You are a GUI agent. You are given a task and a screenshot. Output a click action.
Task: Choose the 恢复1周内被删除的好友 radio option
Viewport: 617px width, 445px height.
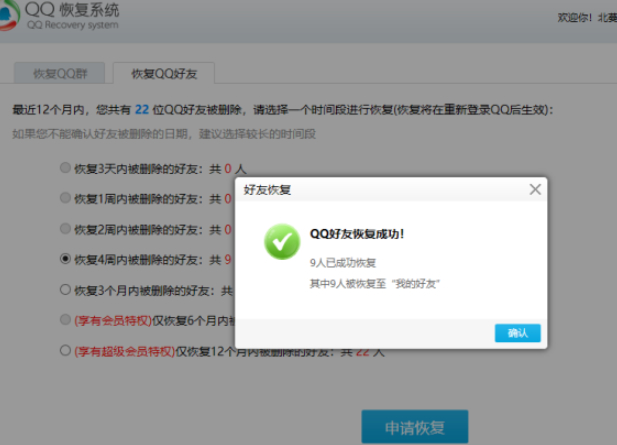point(65,198)
